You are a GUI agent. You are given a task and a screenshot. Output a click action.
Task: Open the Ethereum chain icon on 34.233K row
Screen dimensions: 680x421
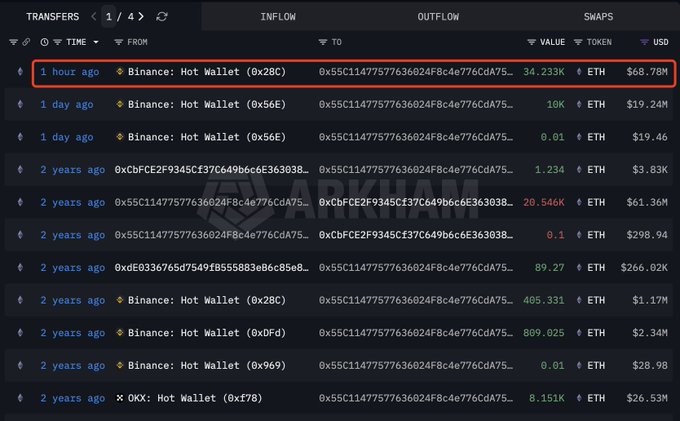pos(20,72)
